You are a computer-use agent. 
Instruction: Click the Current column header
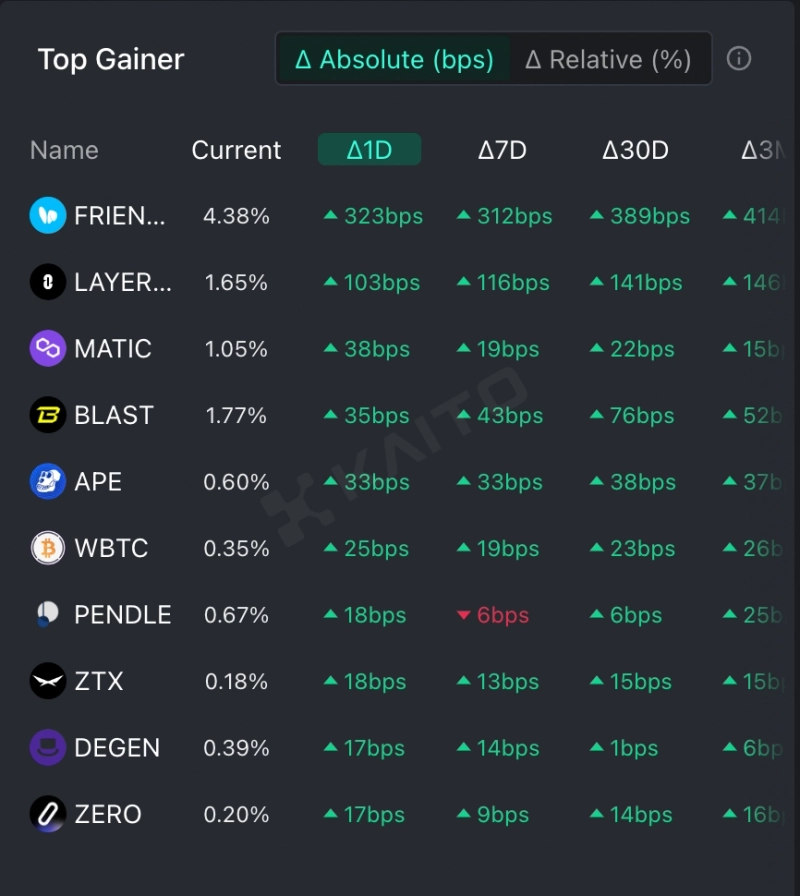coord(236,150)
